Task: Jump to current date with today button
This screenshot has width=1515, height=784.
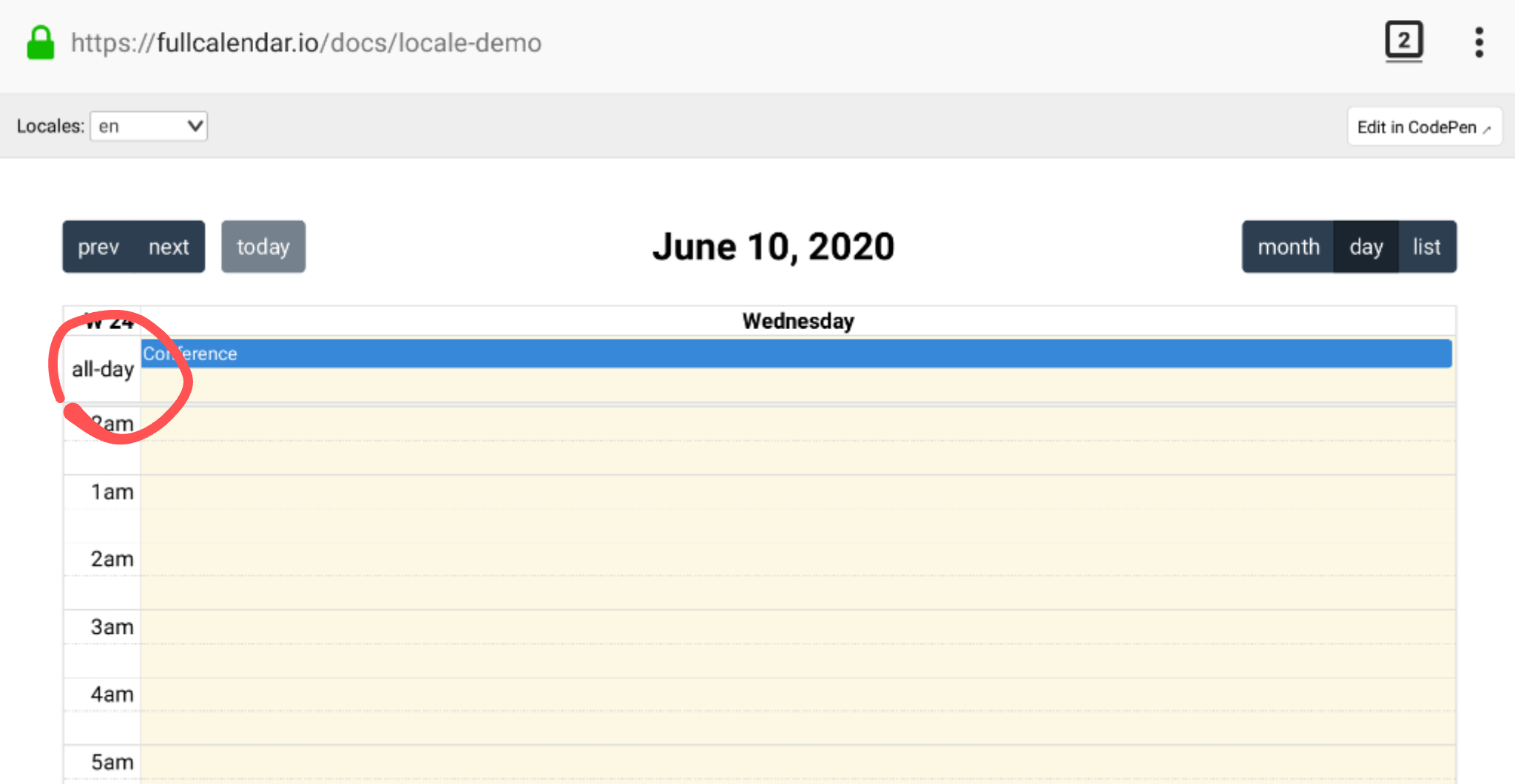Action: 263,246
